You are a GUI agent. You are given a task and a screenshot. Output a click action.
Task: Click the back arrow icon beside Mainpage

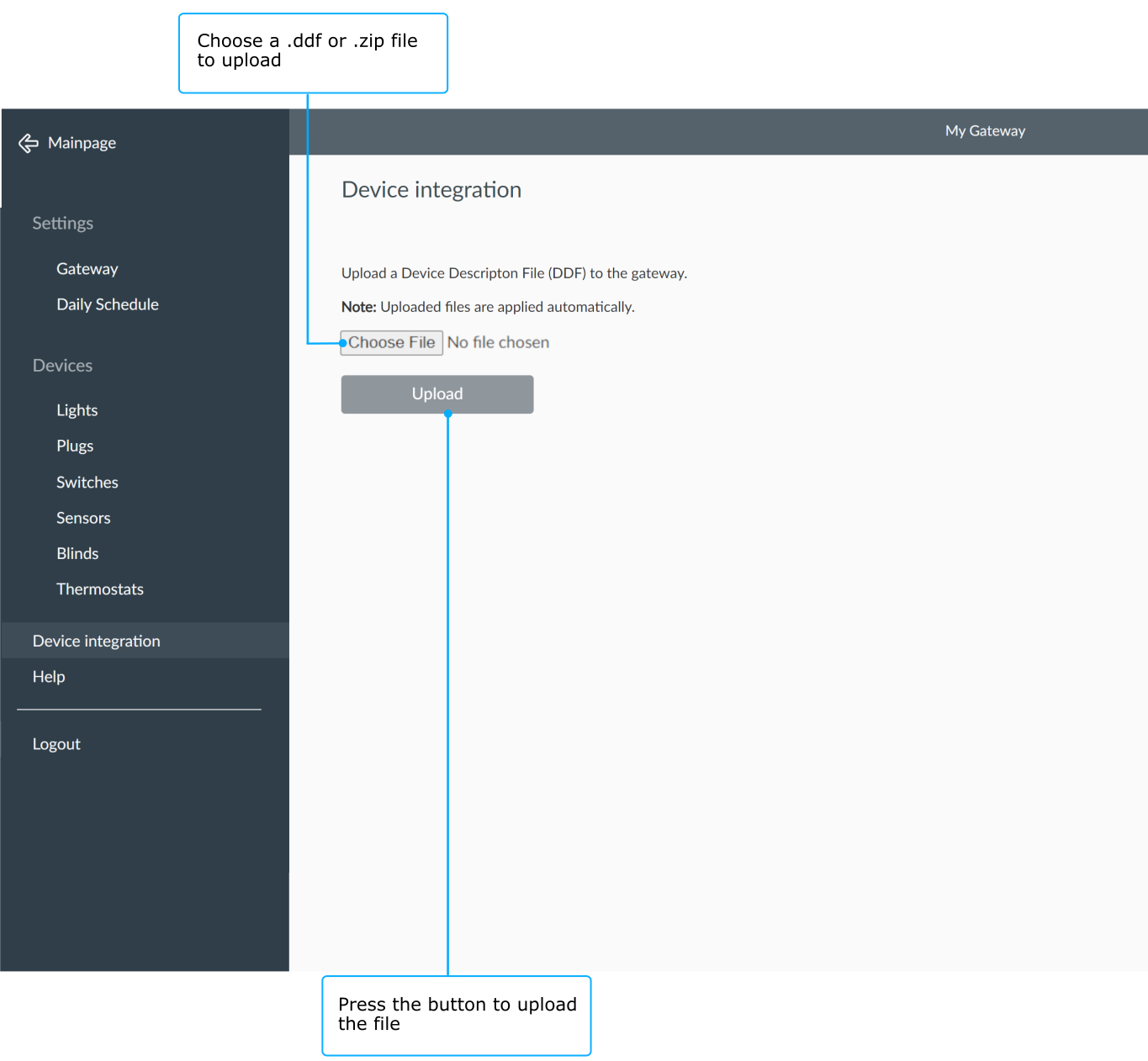pyautogui.click(x=29, y=144)
